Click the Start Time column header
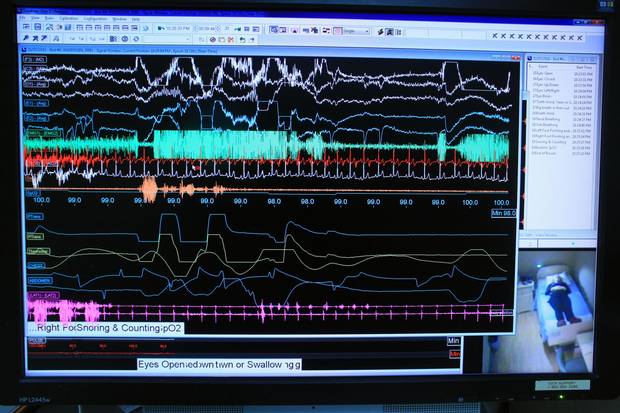 (x=584, y=67)
